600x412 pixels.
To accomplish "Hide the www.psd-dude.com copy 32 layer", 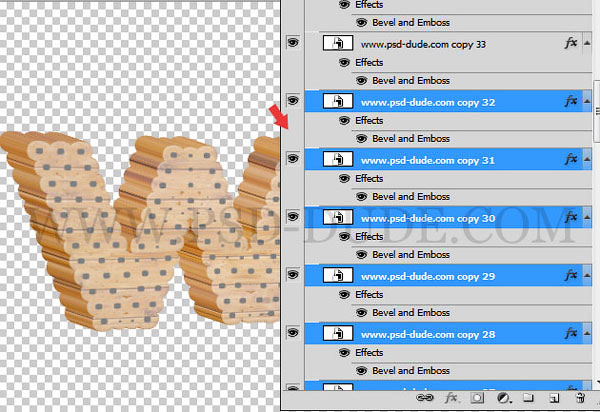I will [293, 100].
